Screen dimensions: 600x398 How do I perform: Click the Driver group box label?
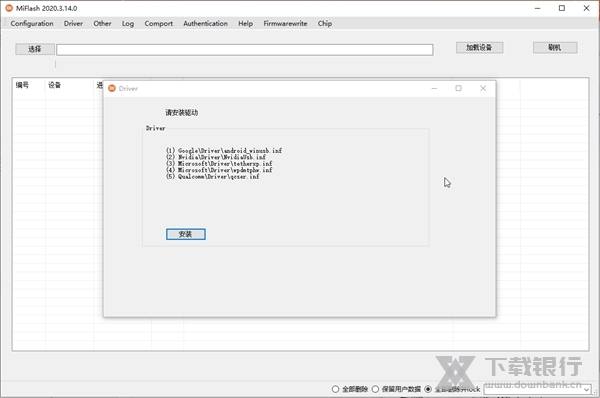155,128
